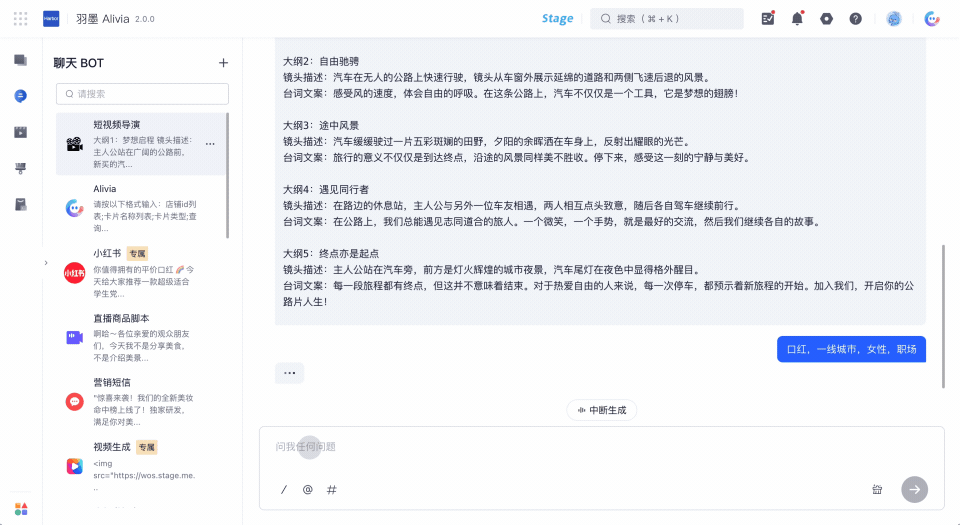Select the 营销短信 chat
The width and height of the screenshot is (960, 525).
coord(141,401)
